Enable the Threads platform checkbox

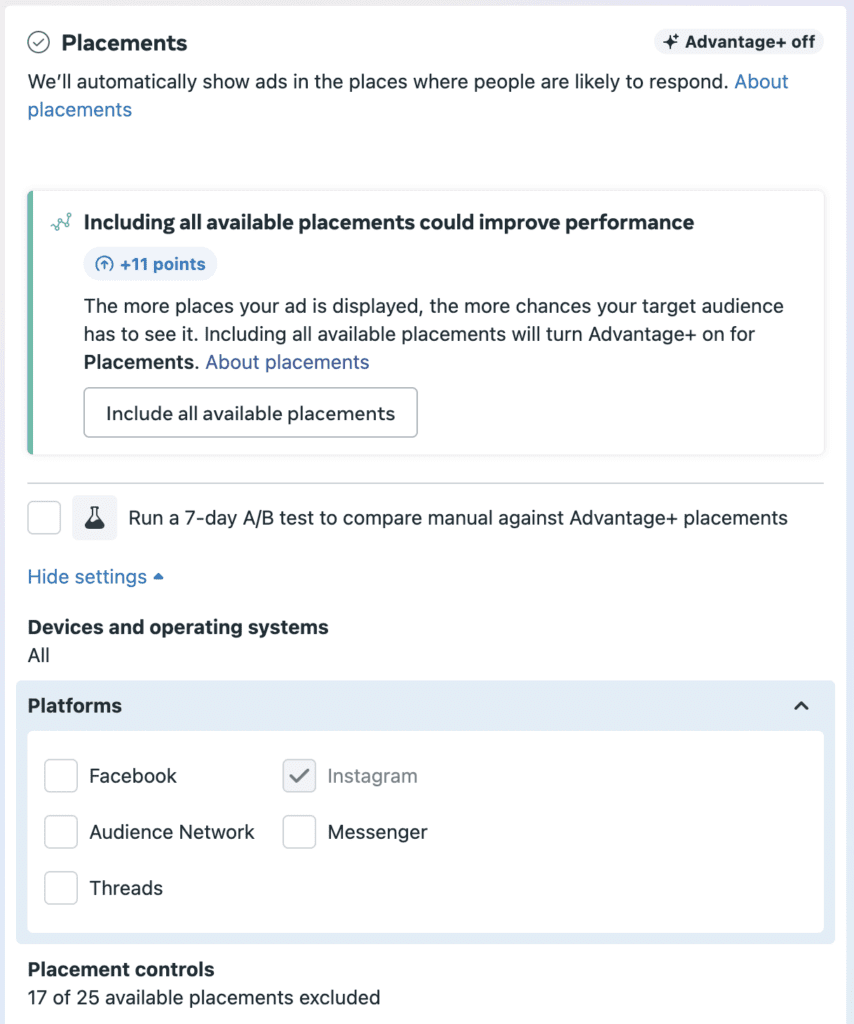pyautogui.click(x=60, y=887)
